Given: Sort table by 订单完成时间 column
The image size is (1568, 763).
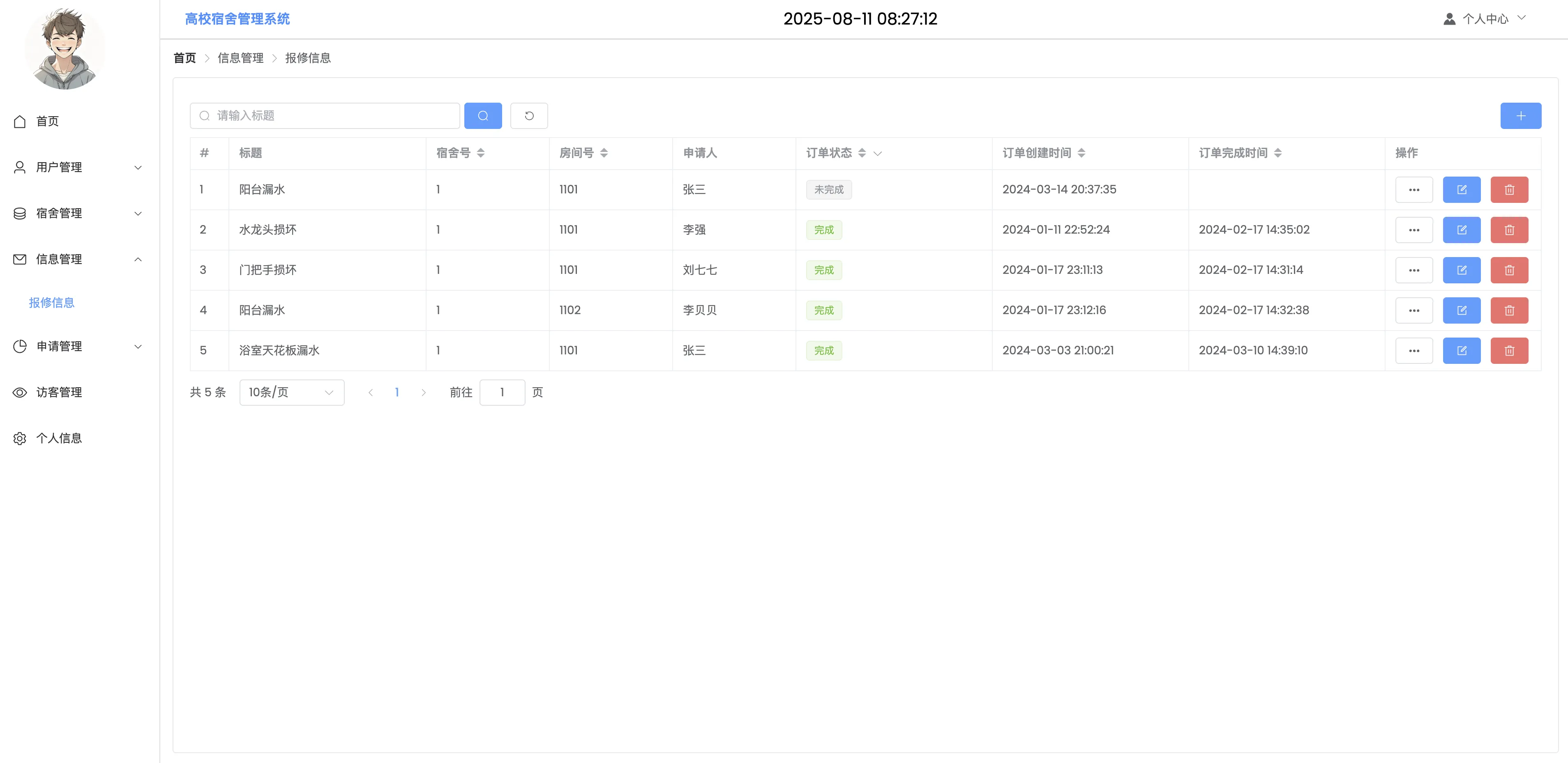Looking at the screenshot, I should coord(1277,153).
